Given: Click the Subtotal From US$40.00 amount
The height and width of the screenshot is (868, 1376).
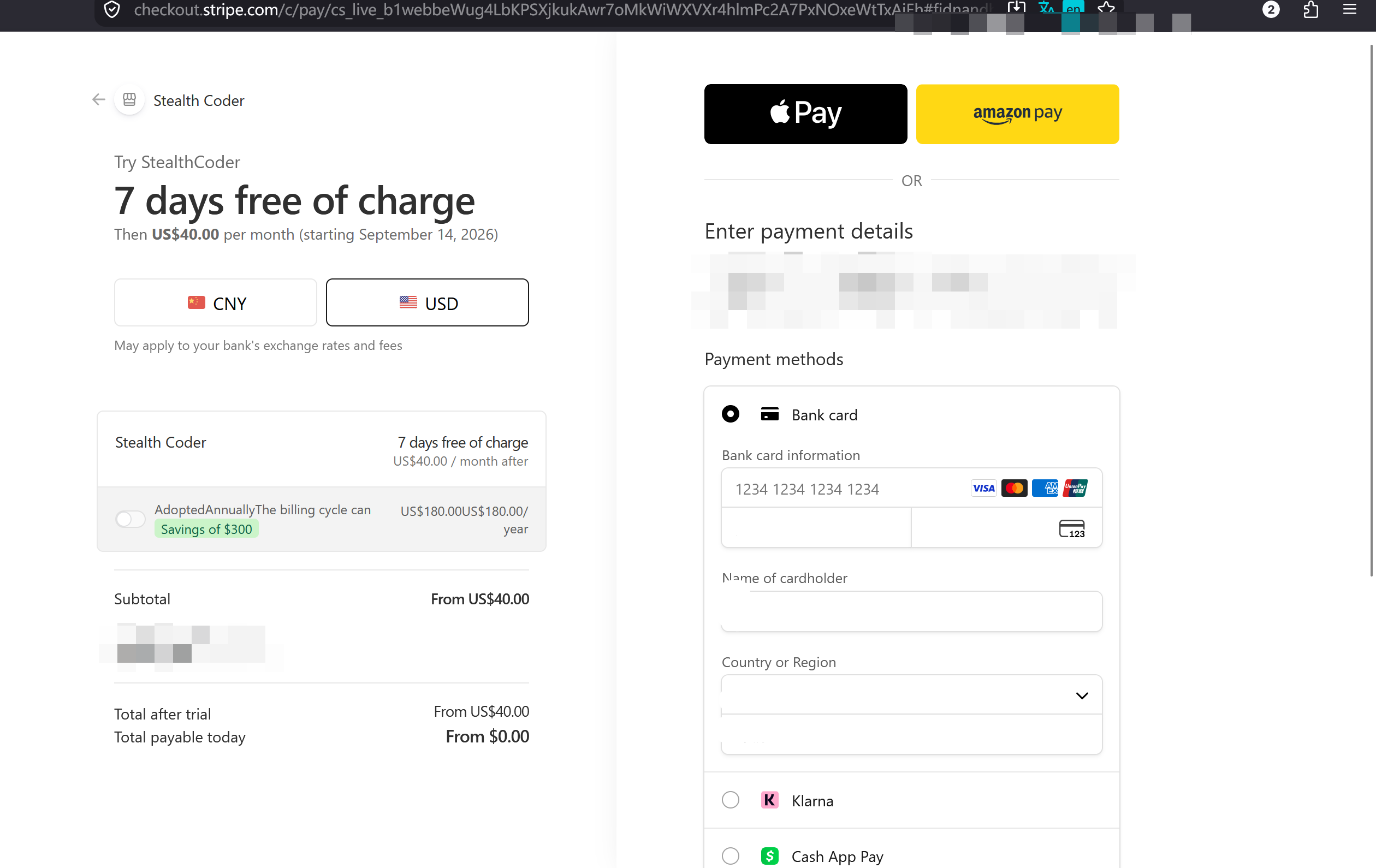Looking at the screenshot, I should (x=480, y=598).
